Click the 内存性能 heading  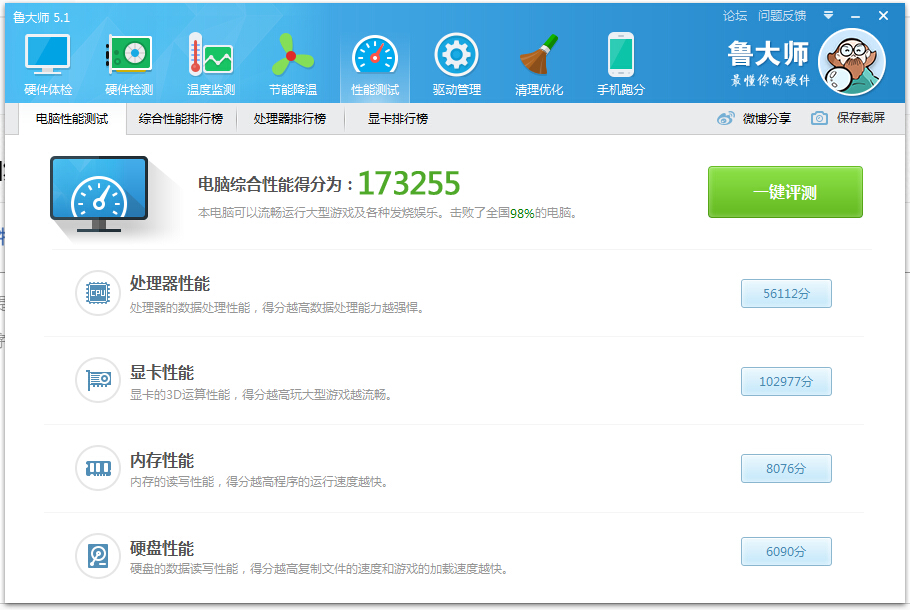click(162, 460)
